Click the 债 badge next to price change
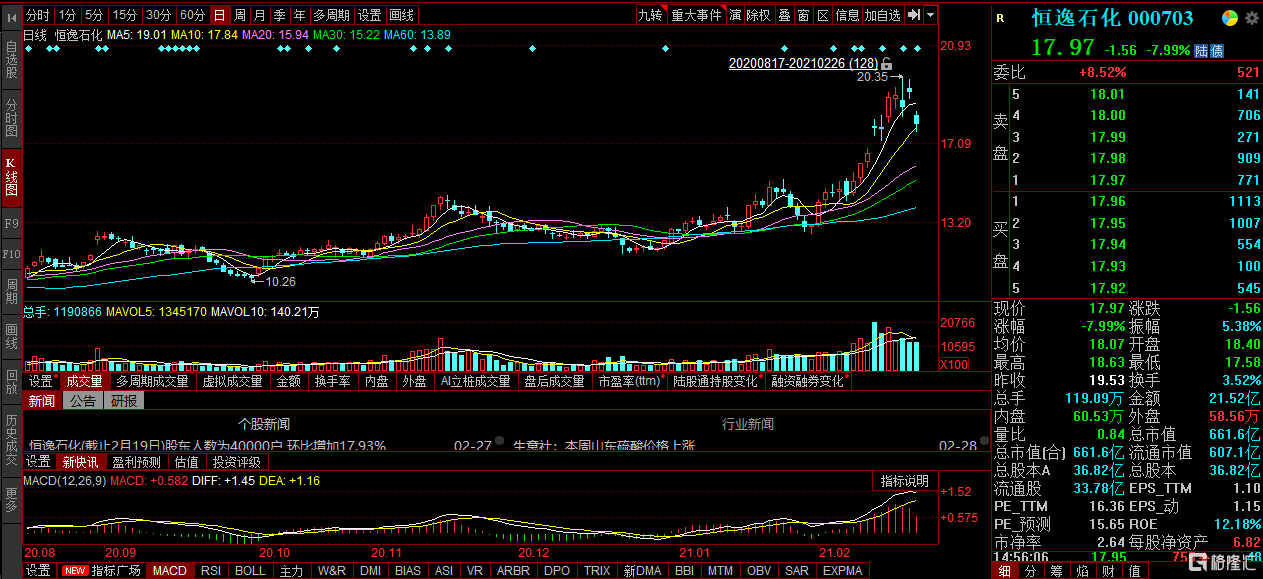This screenshot has width=1263, height=579. [1216, 51]
